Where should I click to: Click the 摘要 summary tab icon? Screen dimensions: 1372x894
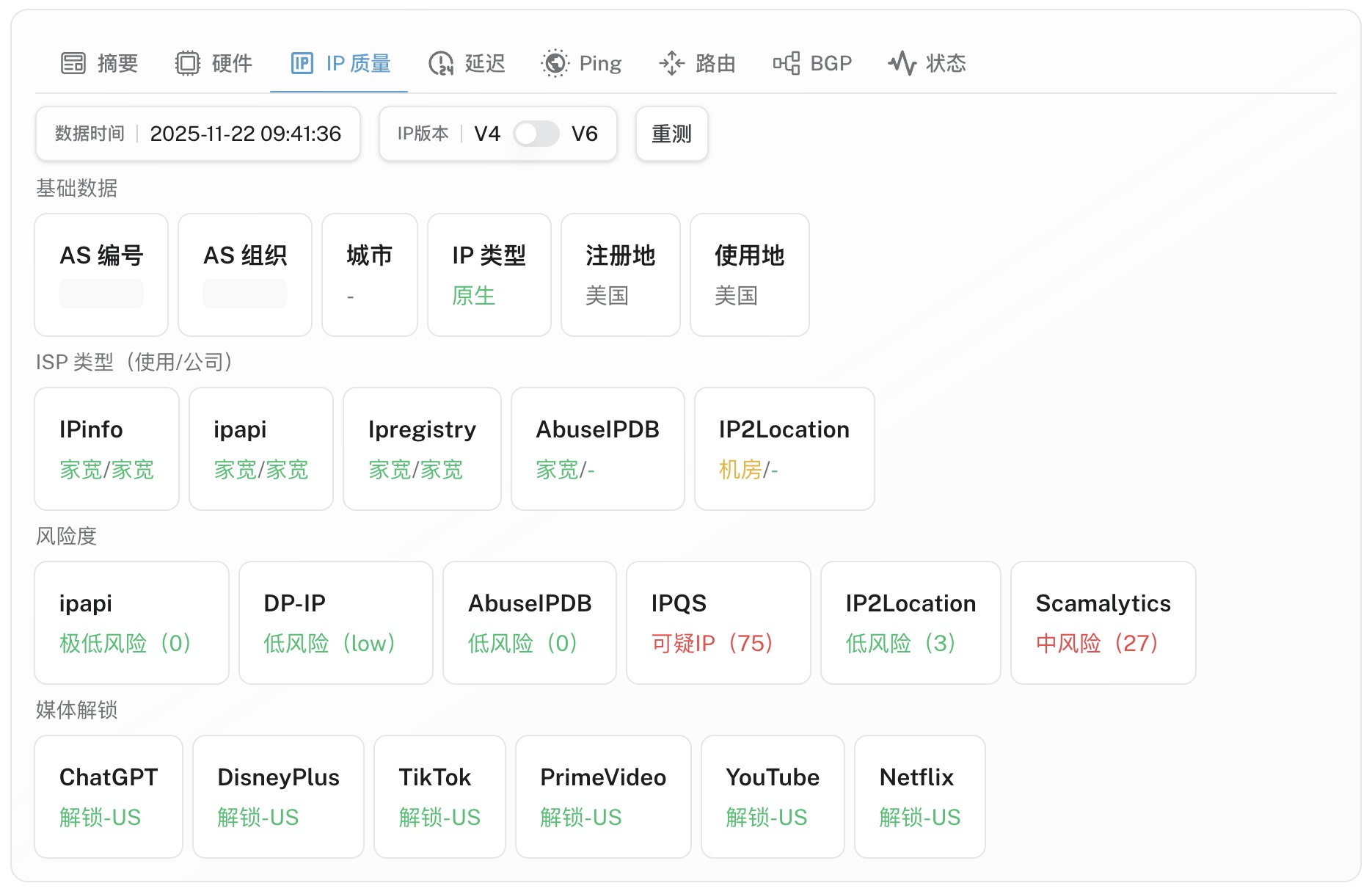click(x=73, y=64)
